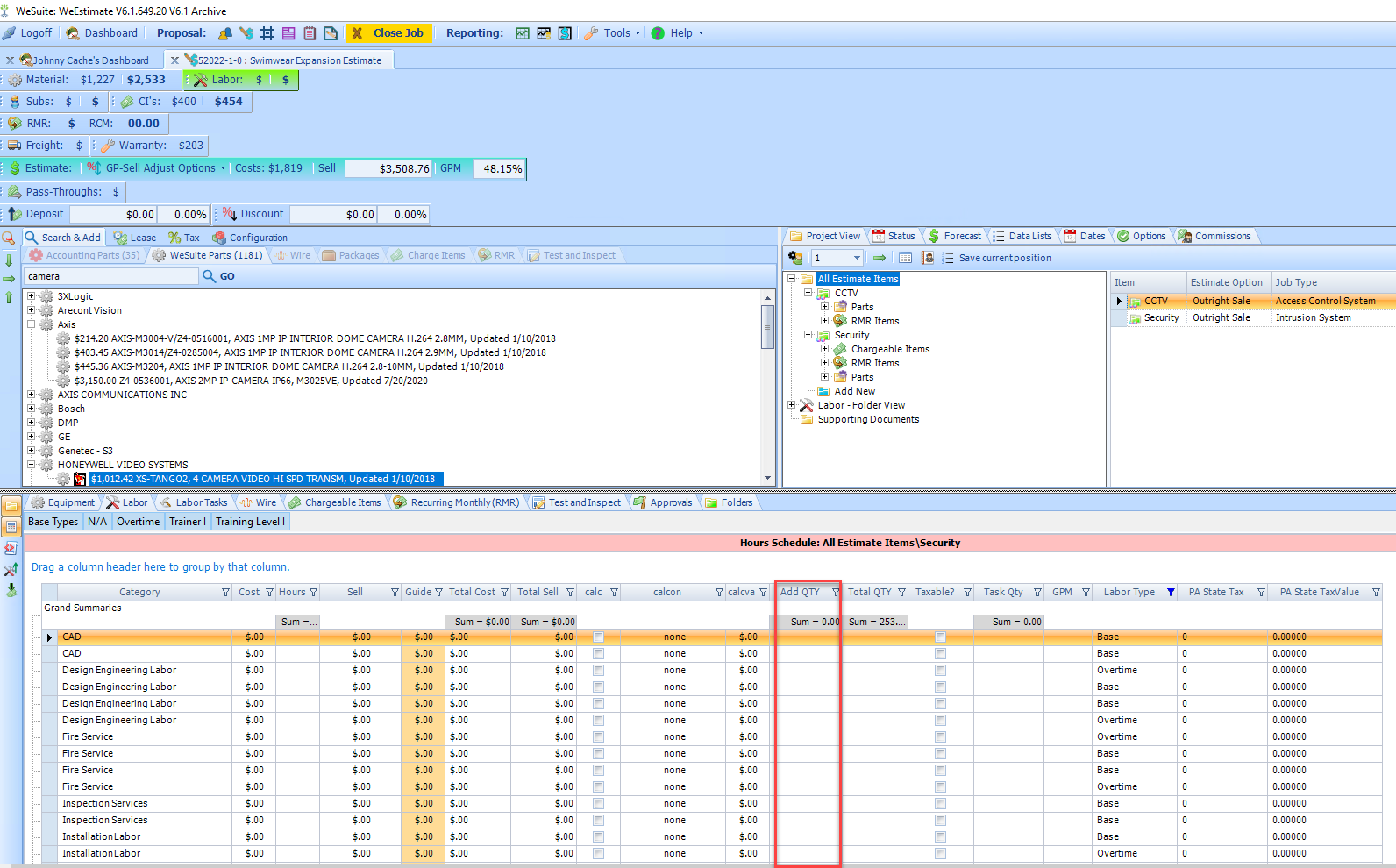Viewport: 1396px width, 868px height.
Task: Toggle calc checkbox in the highlighted CAD row
Action: coord(598,637)
